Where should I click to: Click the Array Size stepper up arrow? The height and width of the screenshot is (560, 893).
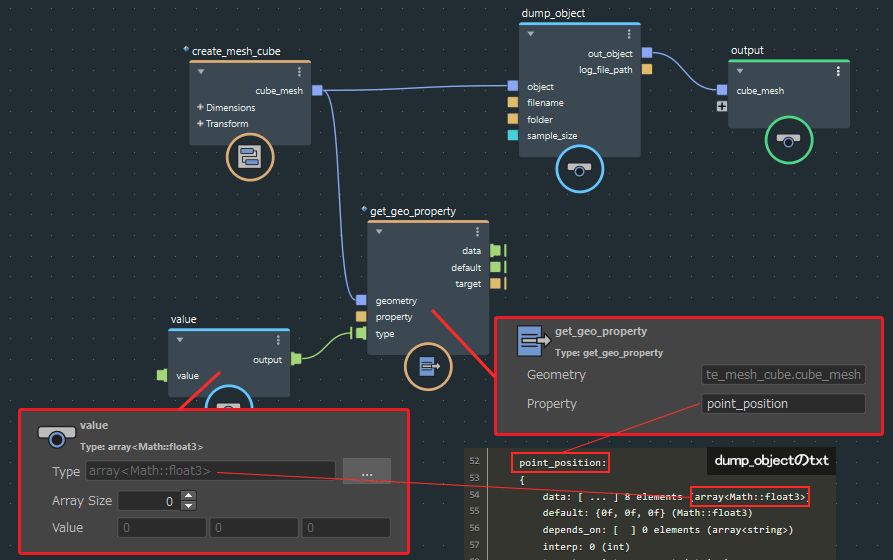(x=190, y=495)
